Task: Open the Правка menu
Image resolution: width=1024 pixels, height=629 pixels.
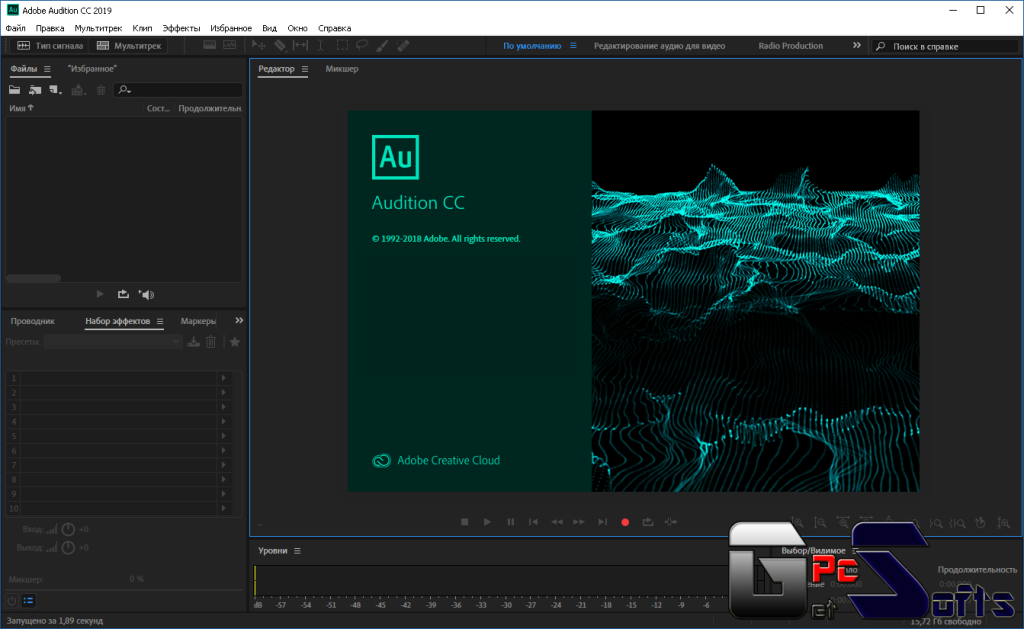Action: [x=50, y=28]
